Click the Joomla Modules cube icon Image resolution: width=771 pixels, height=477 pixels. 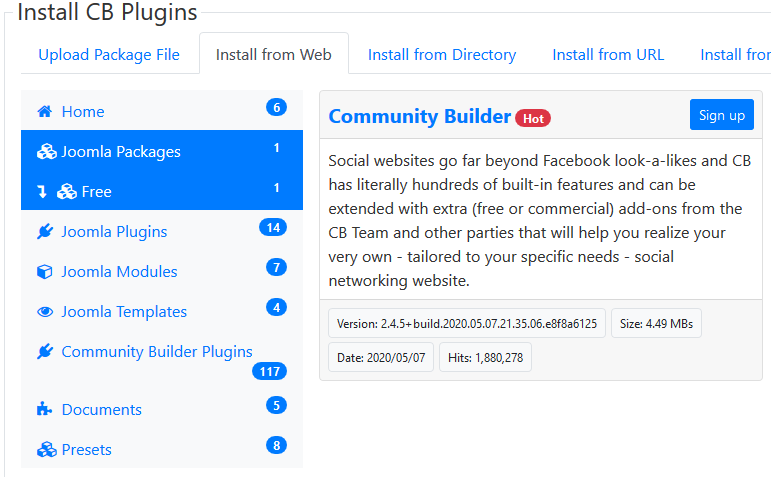point(45,271)
